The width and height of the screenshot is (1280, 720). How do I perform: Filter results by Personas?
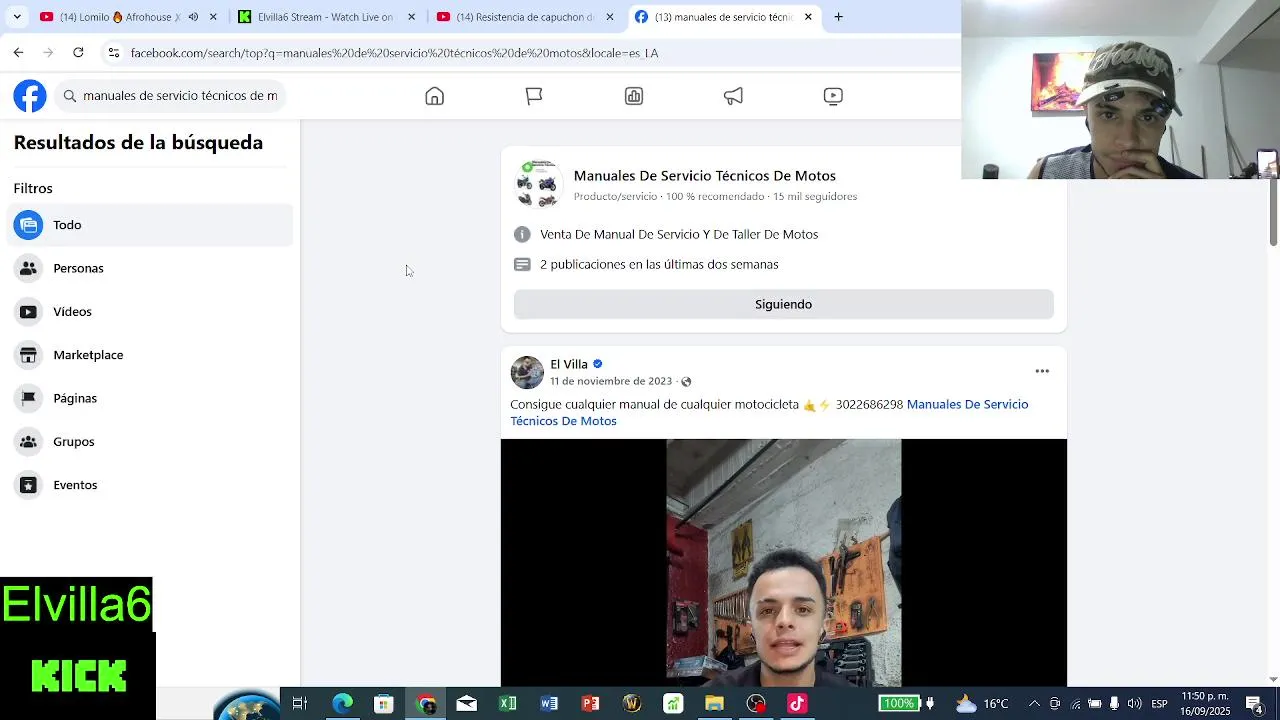pos(150,268)
